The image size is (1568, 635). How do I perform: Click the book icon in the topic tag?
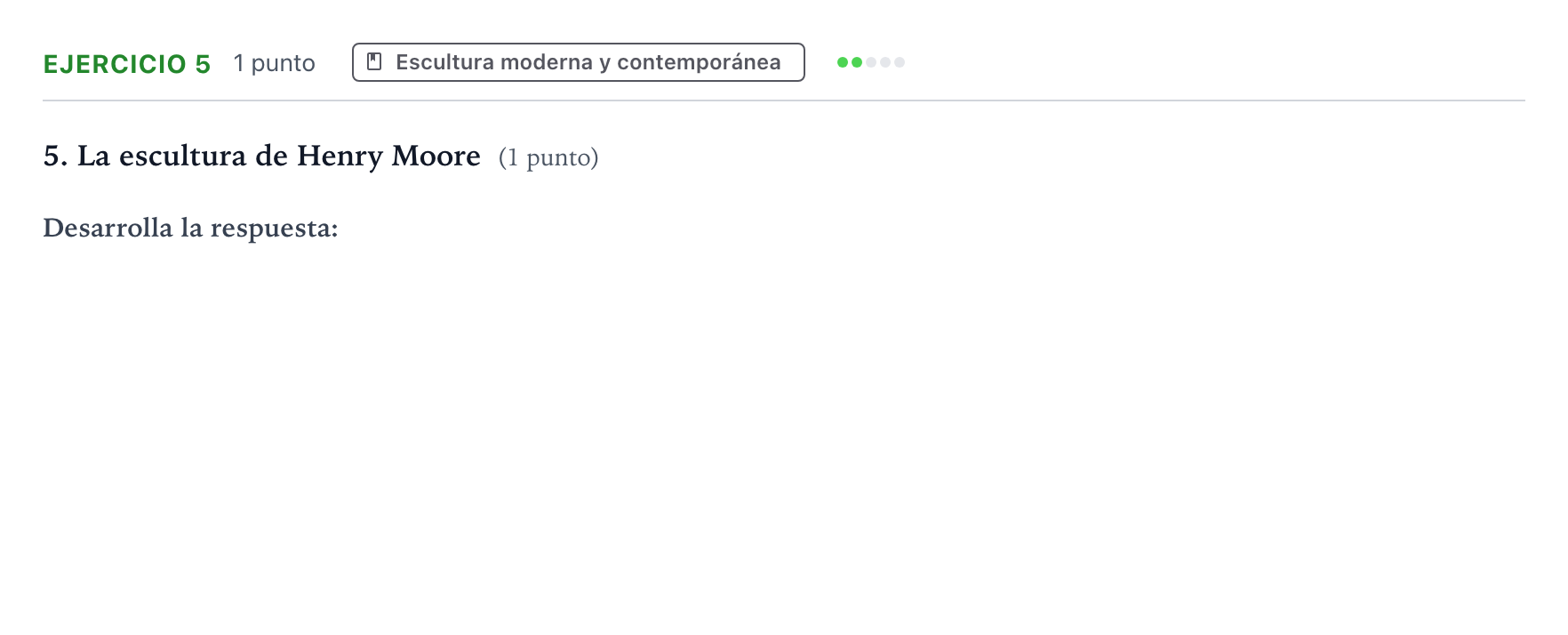tap(374, 62)
